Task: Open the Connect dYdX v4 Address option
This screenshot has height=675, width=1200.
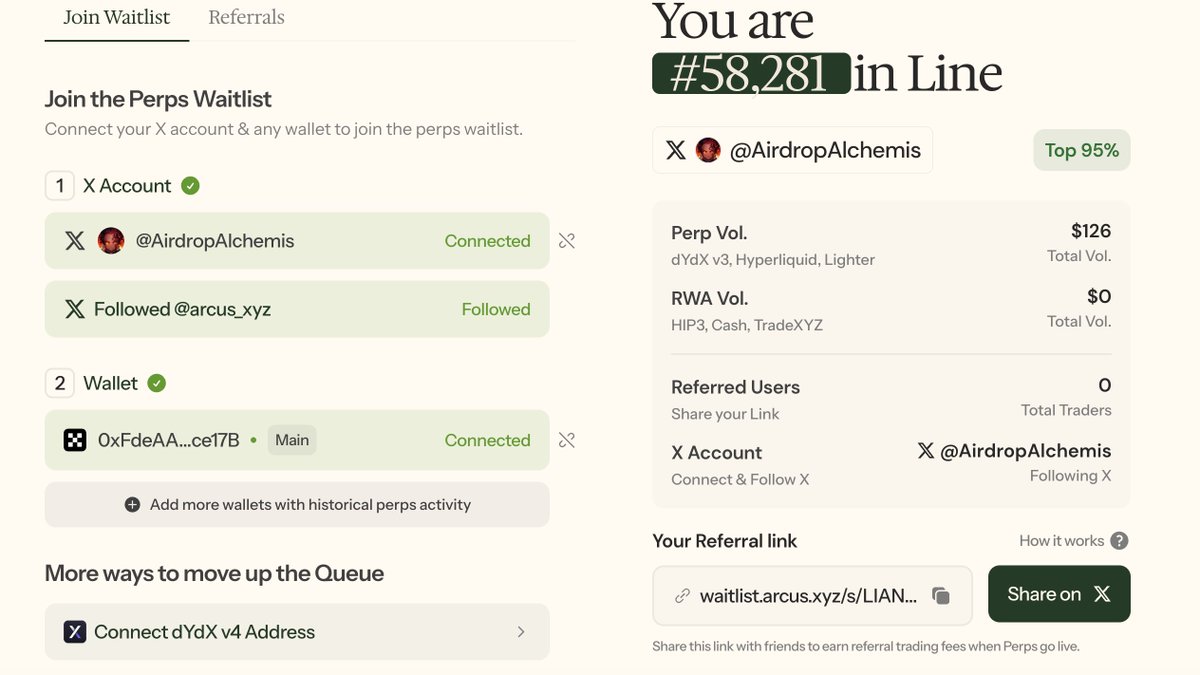Action: click(x=297, y=632)
